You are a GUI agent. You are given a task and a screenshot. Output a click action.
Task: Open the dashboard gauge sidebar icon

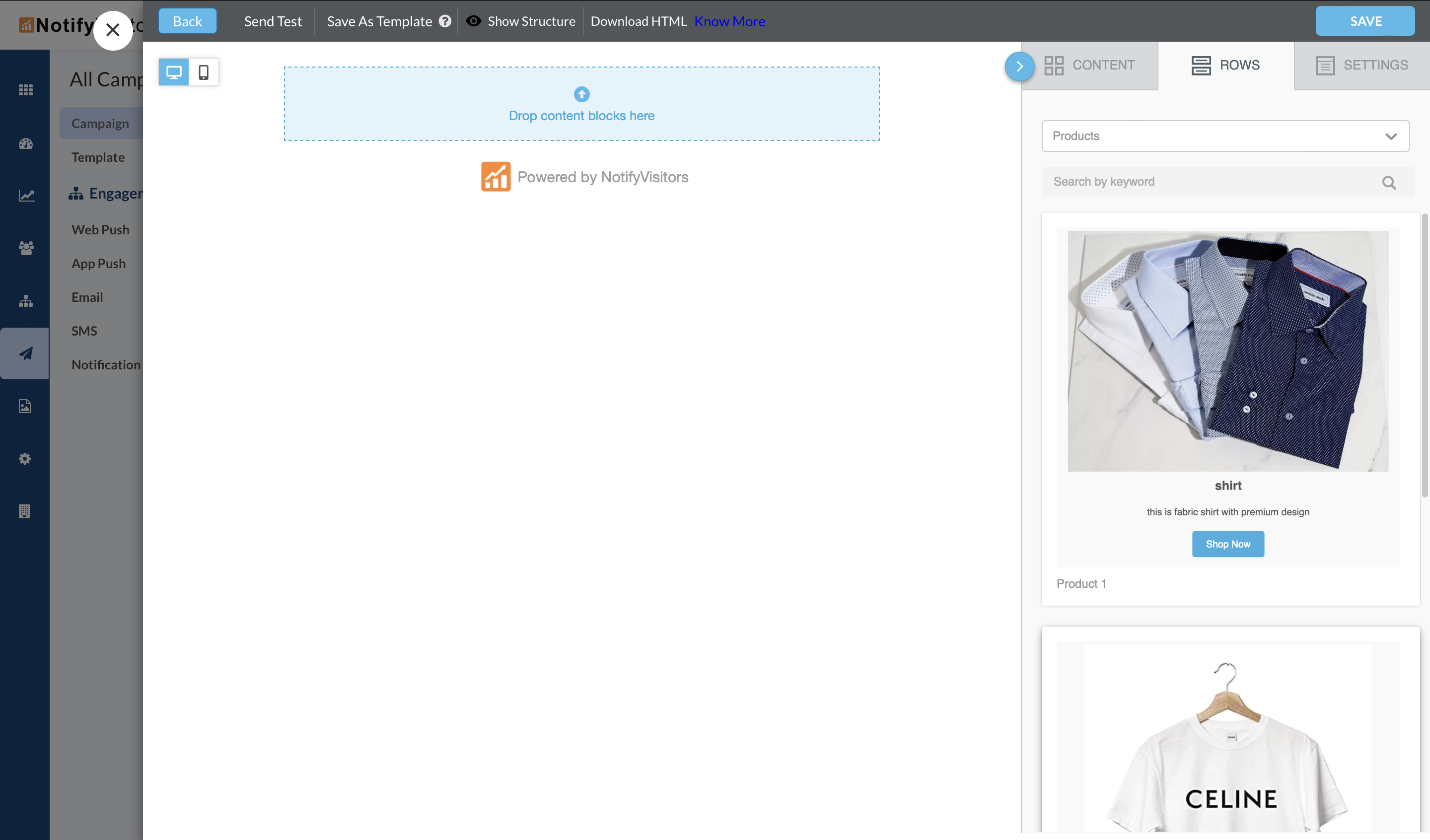click(x=25, y=143)
